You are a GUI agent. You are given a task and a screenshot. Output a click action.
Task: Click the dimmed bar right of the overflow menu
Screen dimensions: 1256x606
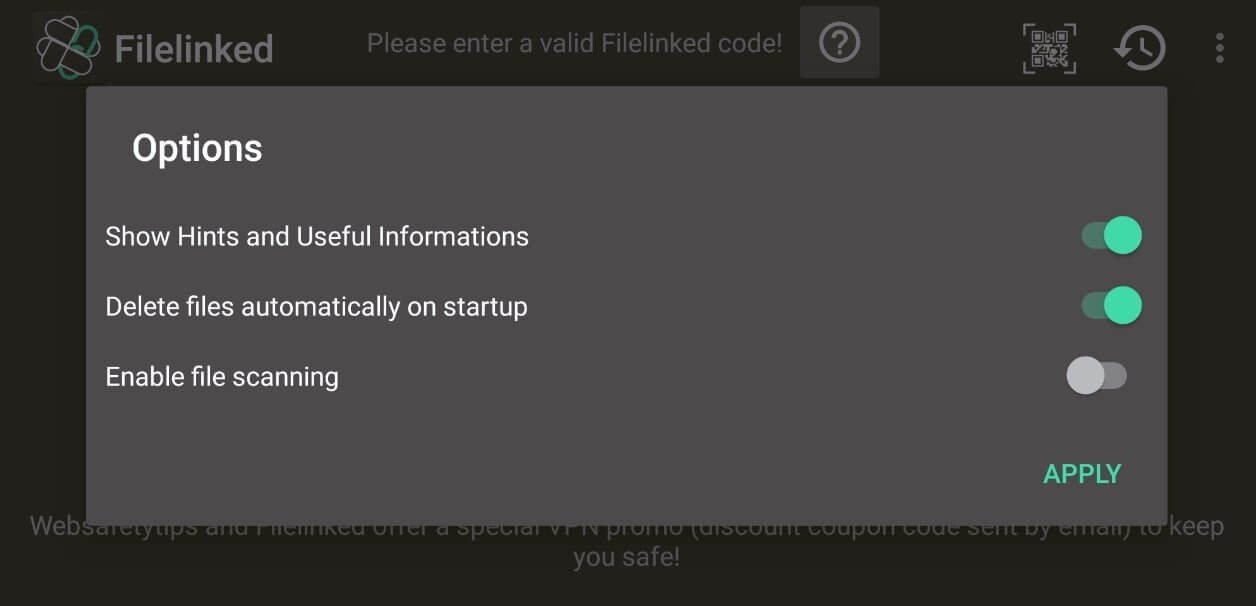[1243, 47]
